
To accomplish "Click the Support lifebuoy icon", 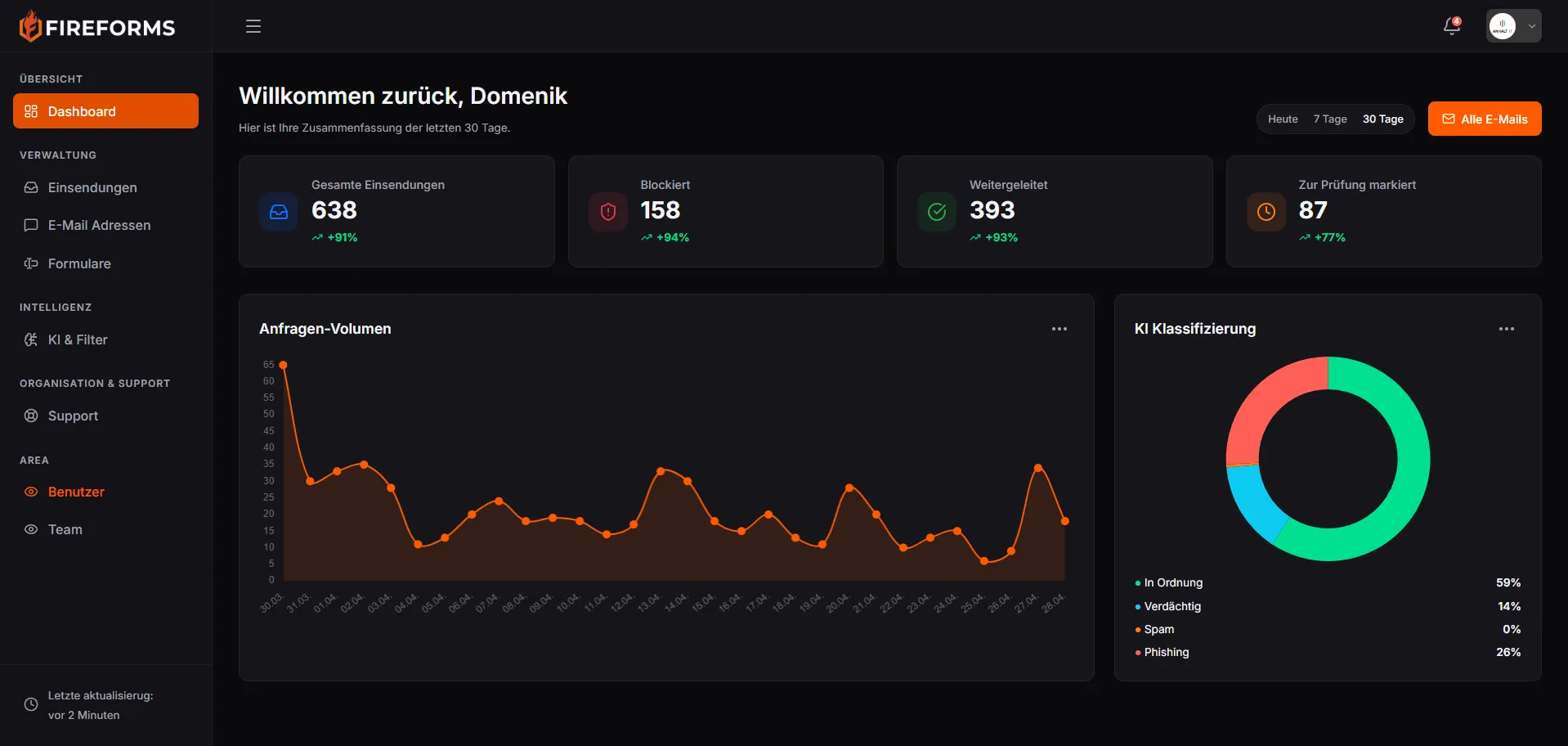I will tap(31, 416).
